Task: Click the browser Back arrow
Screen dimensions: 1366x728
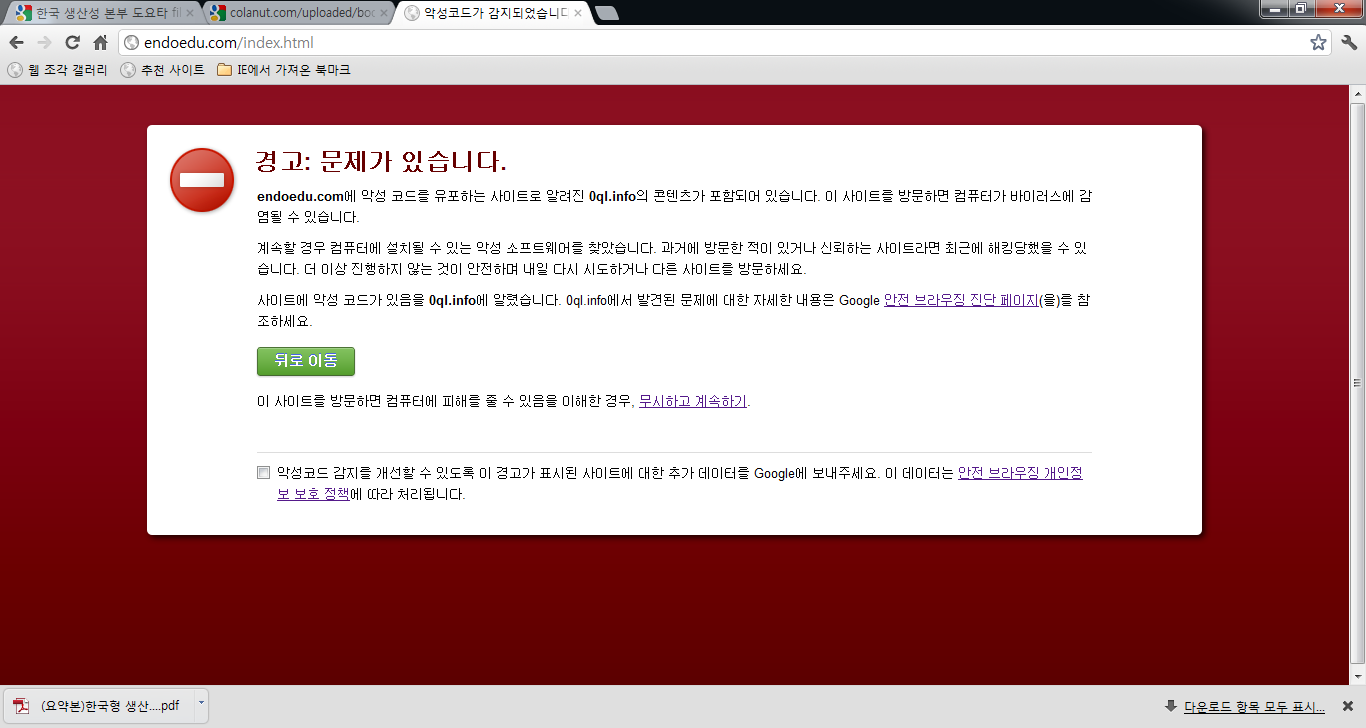Action: [16, 42]
